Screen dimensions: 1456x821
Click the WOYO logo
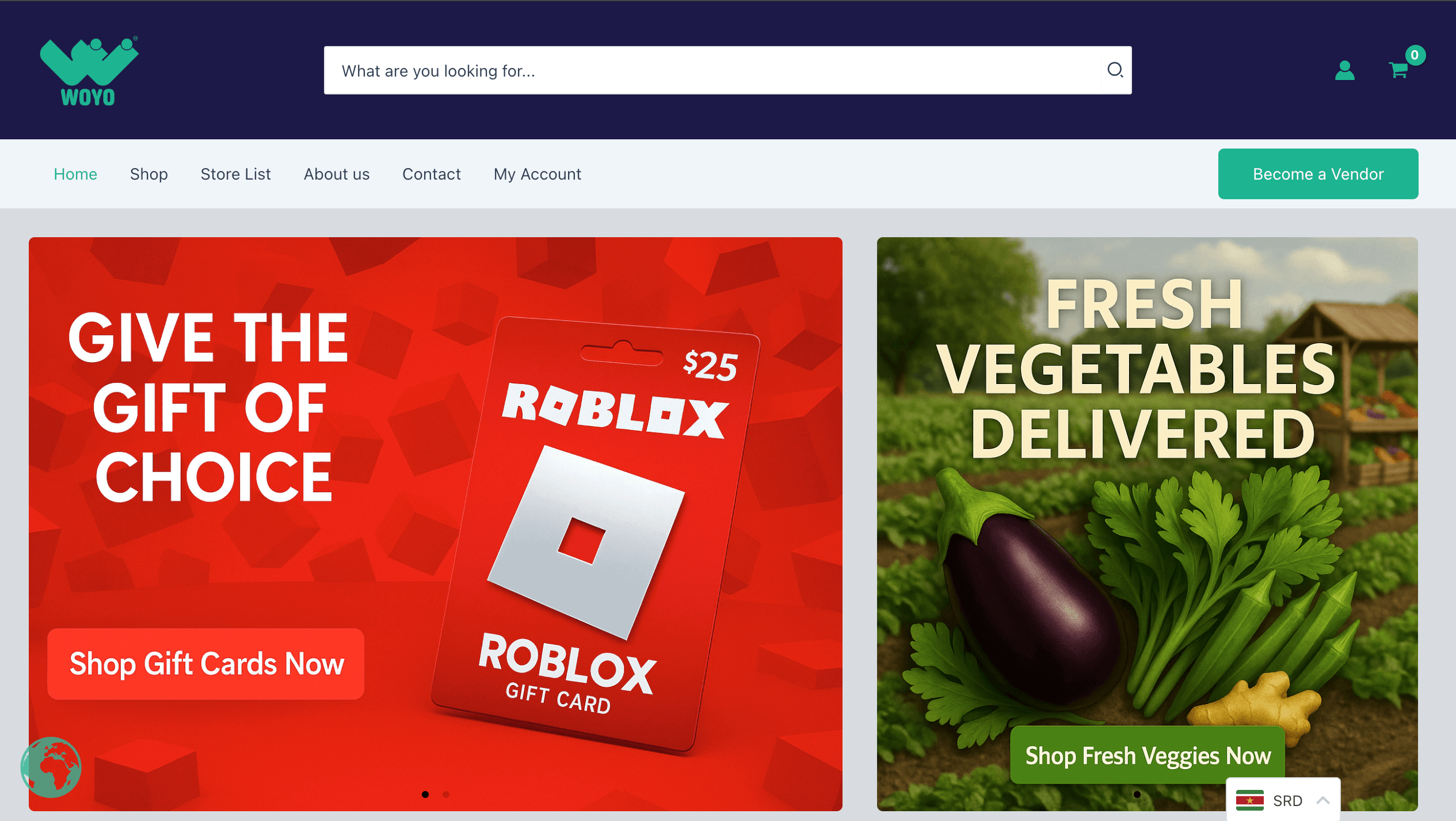pos(89,71)
